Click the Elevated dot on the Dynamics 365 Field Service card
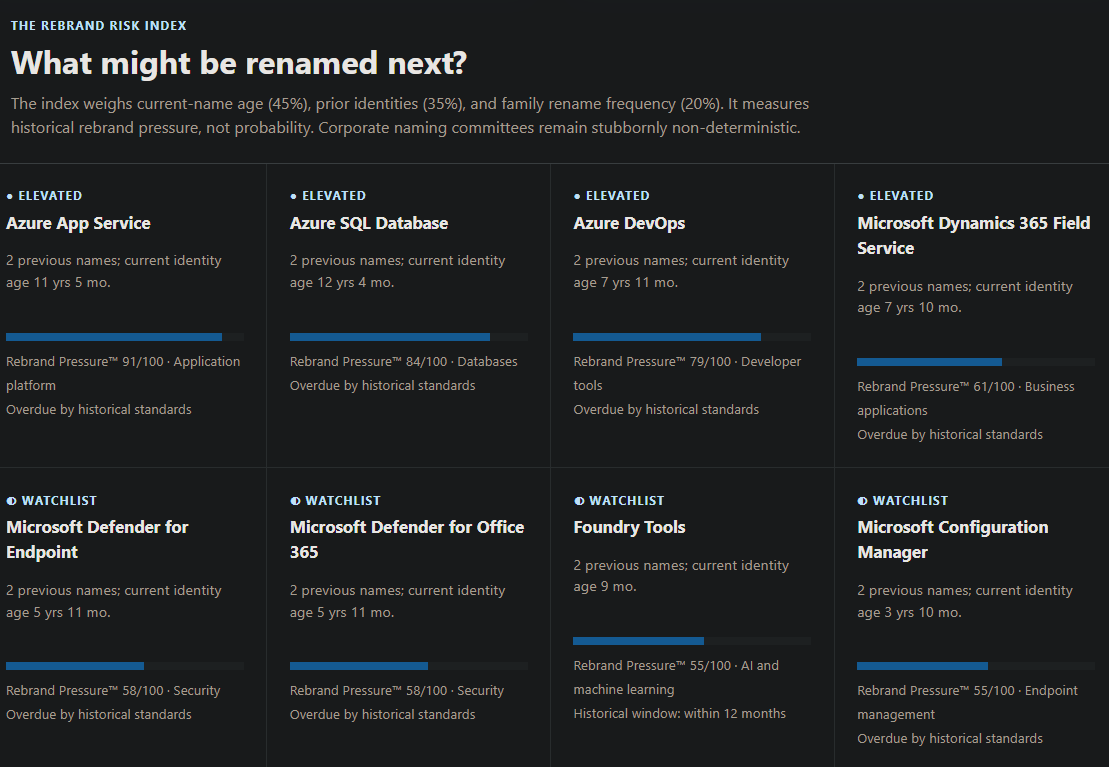Viewport: 1109px width, 767px height. coord(861,196)
